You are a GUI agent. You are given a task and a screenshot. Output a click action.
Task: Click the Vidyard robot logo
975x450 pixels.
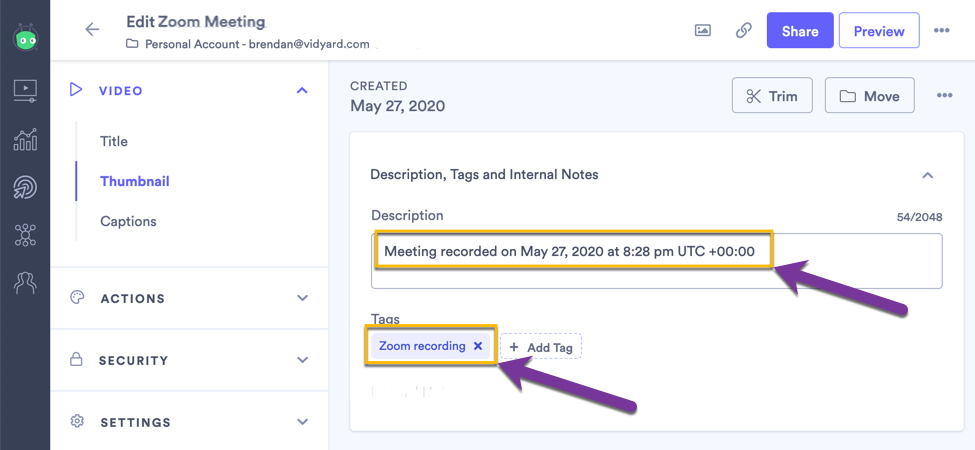[25, 37]
